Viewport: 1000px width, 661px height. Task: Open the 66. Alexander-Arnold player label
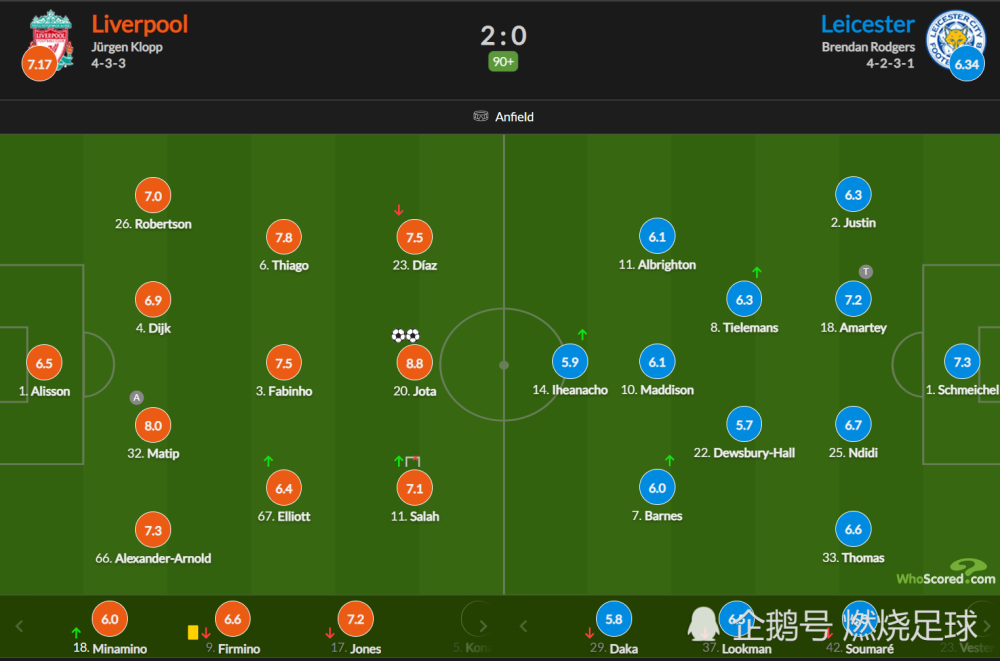tap(153, 558)
